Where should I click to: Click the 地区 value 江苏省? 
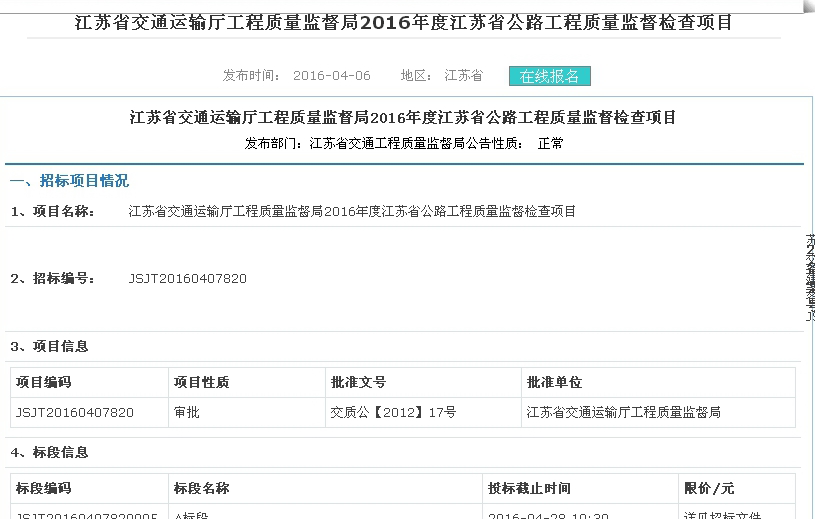463,76
